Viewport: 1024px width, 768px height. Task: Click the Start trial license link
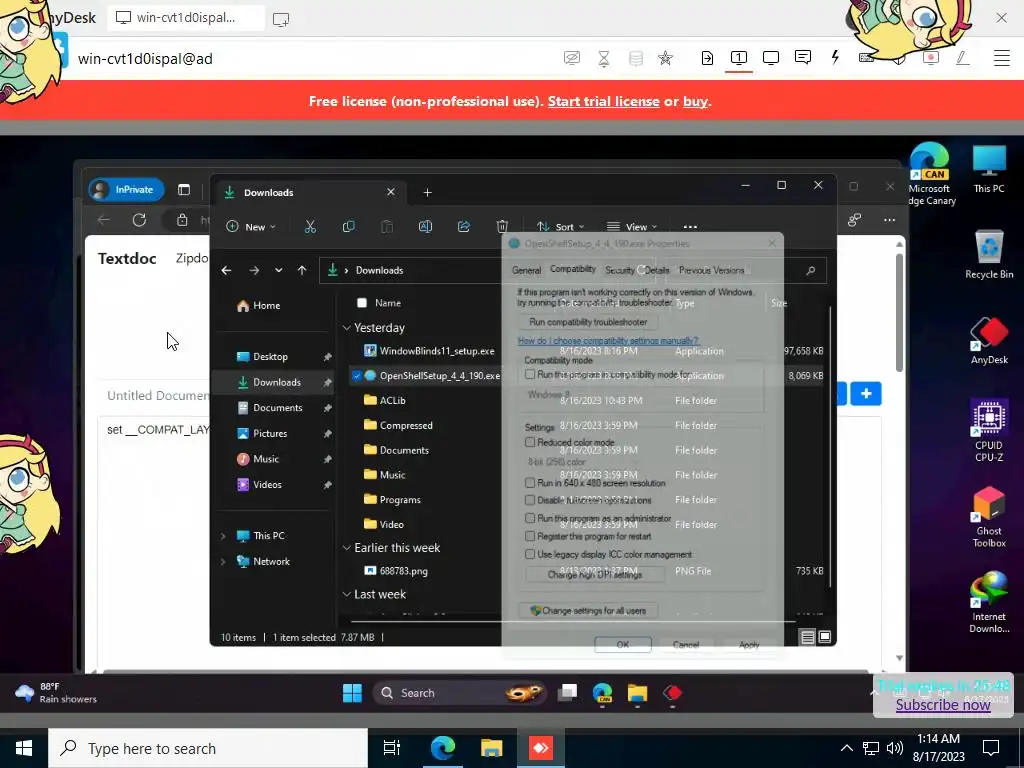pos(603,101)
